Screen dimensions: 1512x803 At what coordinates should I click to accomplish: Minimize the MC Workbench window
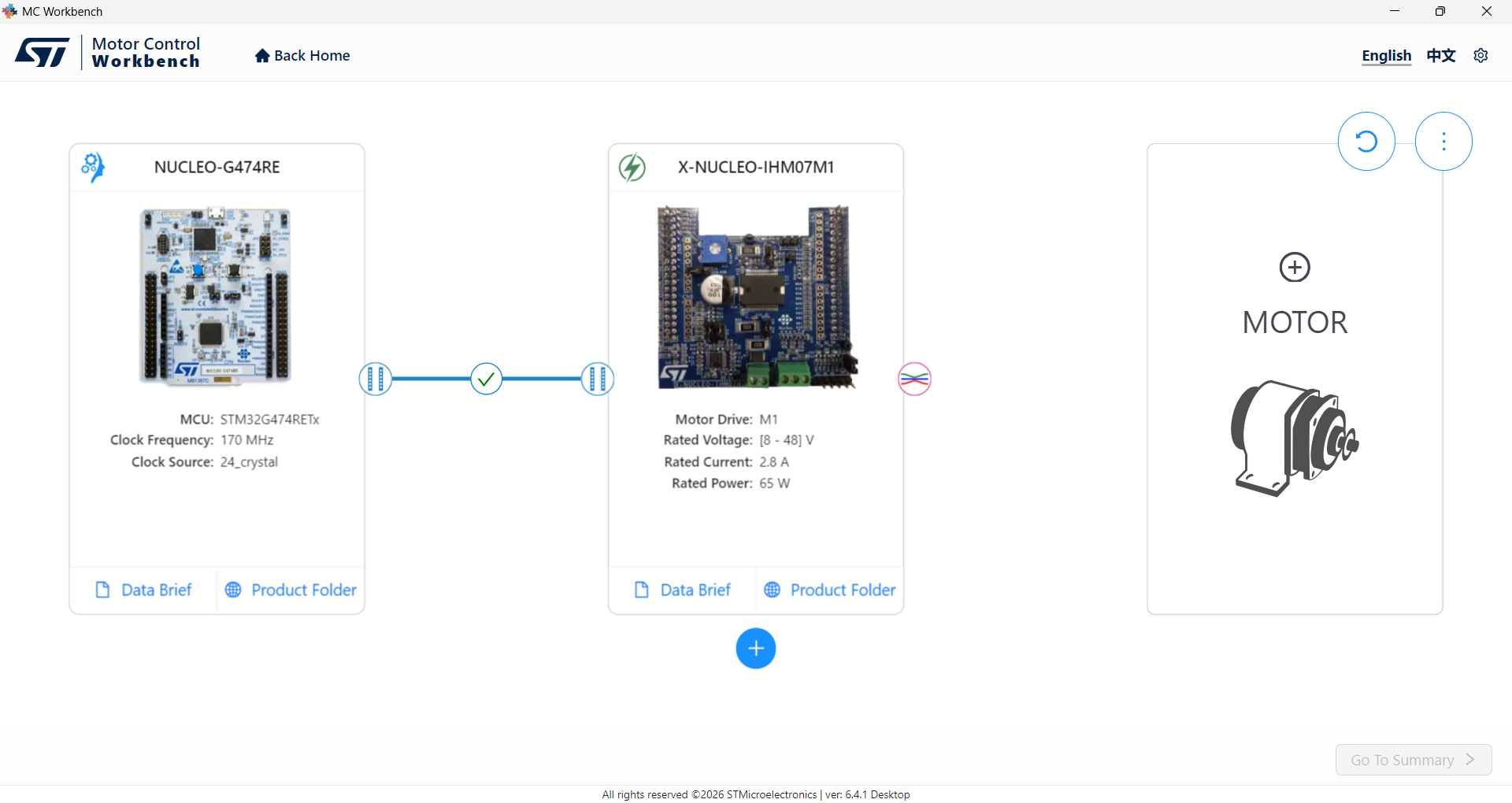pyautogui.click(x=1395, y=11)
